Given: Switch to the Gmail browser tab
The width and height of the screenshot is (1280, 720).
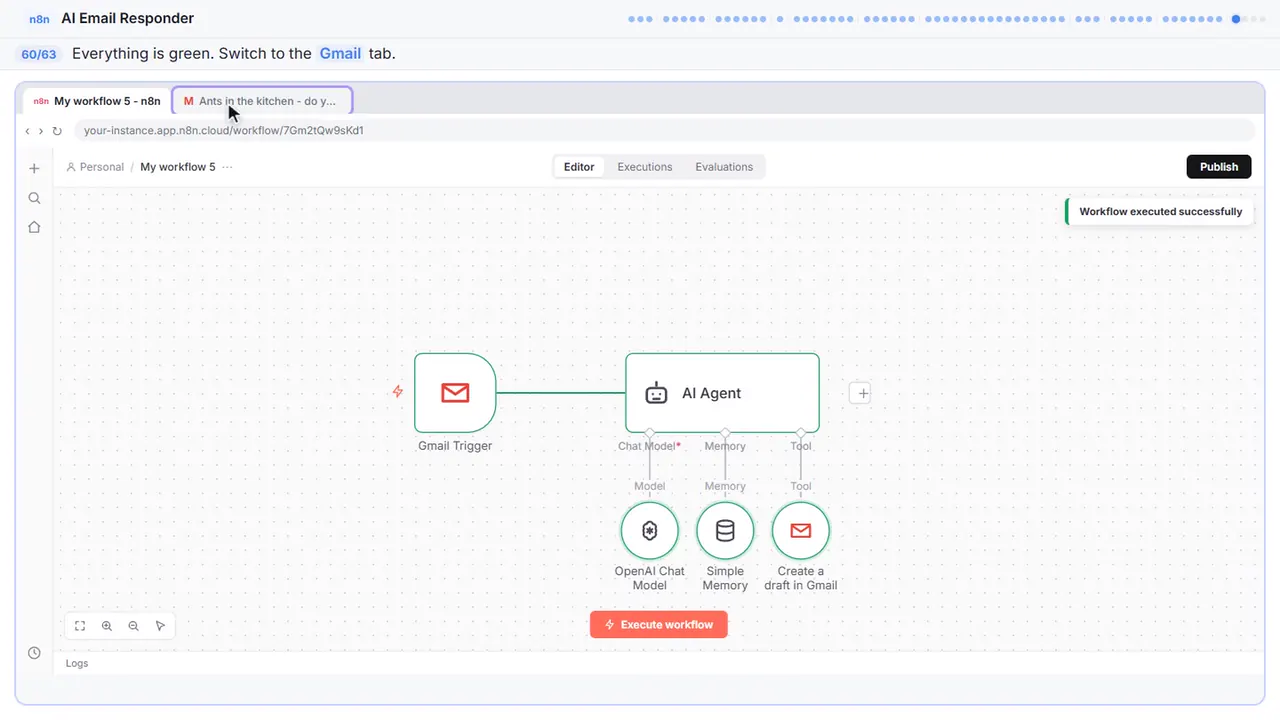Looking at the screenshot, I should [x=262, y=101].
